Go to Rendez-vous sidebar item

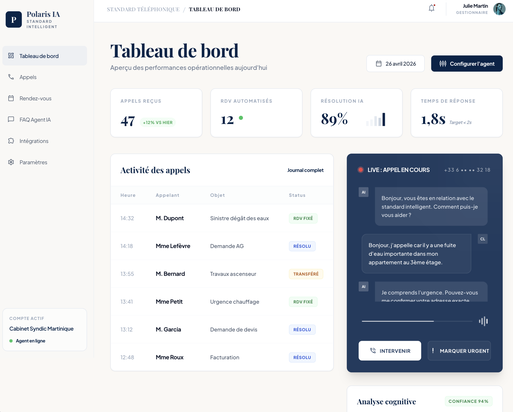point(45,98)
